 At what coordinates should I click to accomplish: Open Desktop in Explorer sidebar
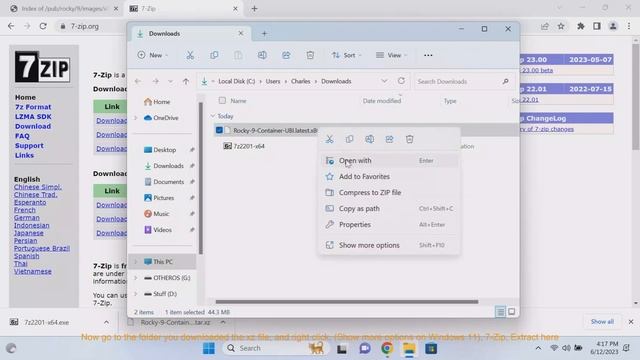164,150
